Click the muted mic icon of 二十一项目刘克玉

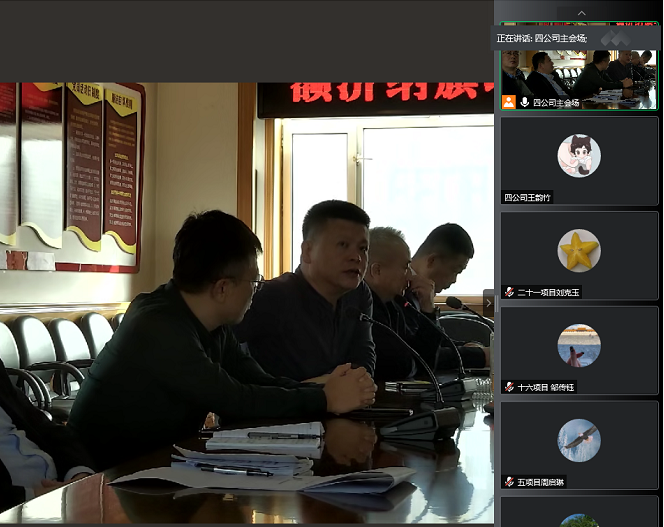coord(509,292)
